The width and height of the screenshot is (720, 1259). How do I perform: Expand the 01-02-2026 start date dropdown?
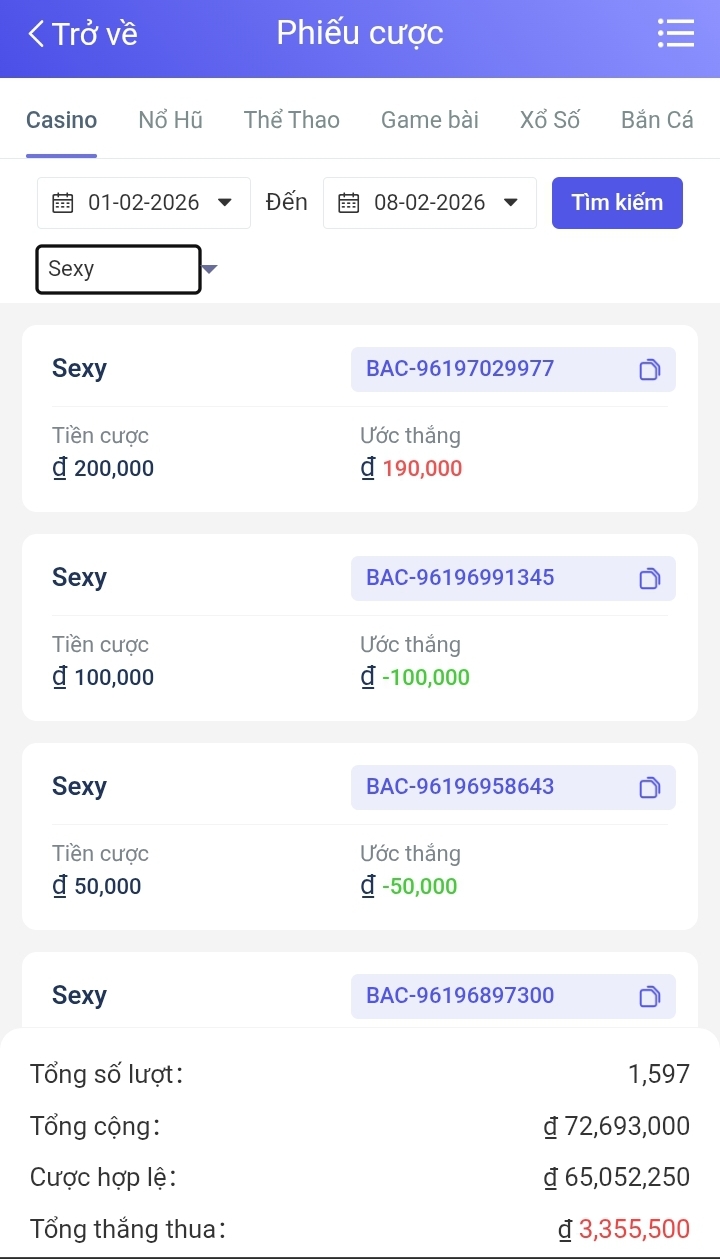[x=225, y=202]
